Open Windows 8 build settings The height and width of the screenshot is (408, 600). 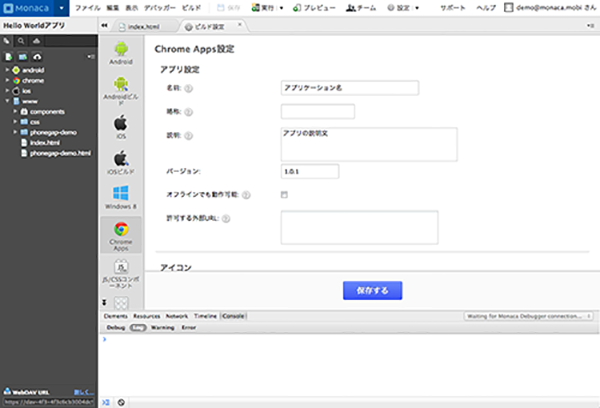pos(119,196)
